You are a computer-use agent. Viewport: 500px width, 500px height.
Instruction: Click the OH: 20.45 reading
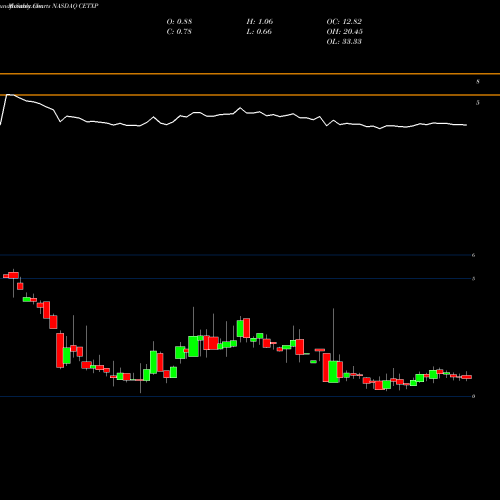(345, 31)
